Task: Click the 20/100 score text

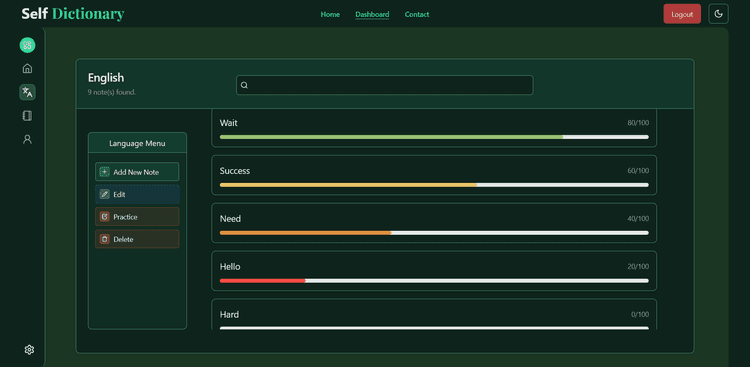Action: pos(638,267)
